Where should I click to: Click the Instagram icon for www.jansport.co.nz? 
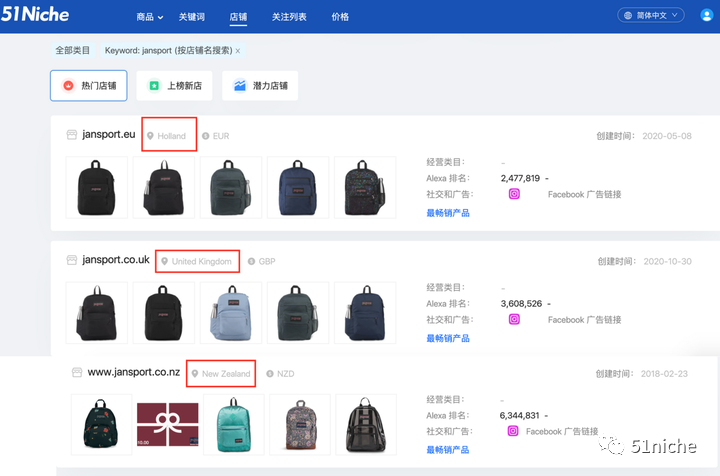513,431
